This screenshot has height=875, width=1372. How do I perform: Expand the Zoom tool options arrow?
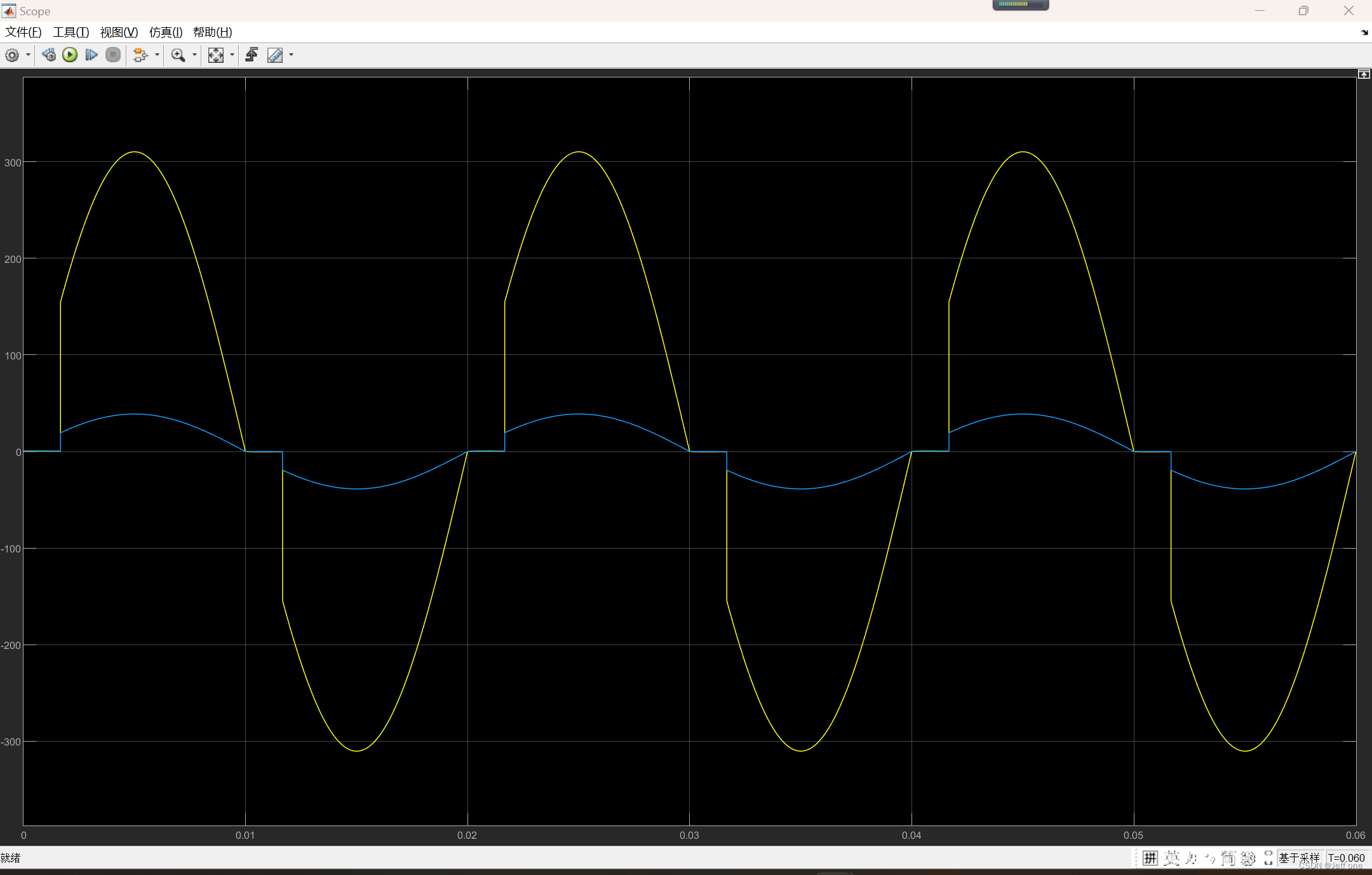(x=194, y=55)
